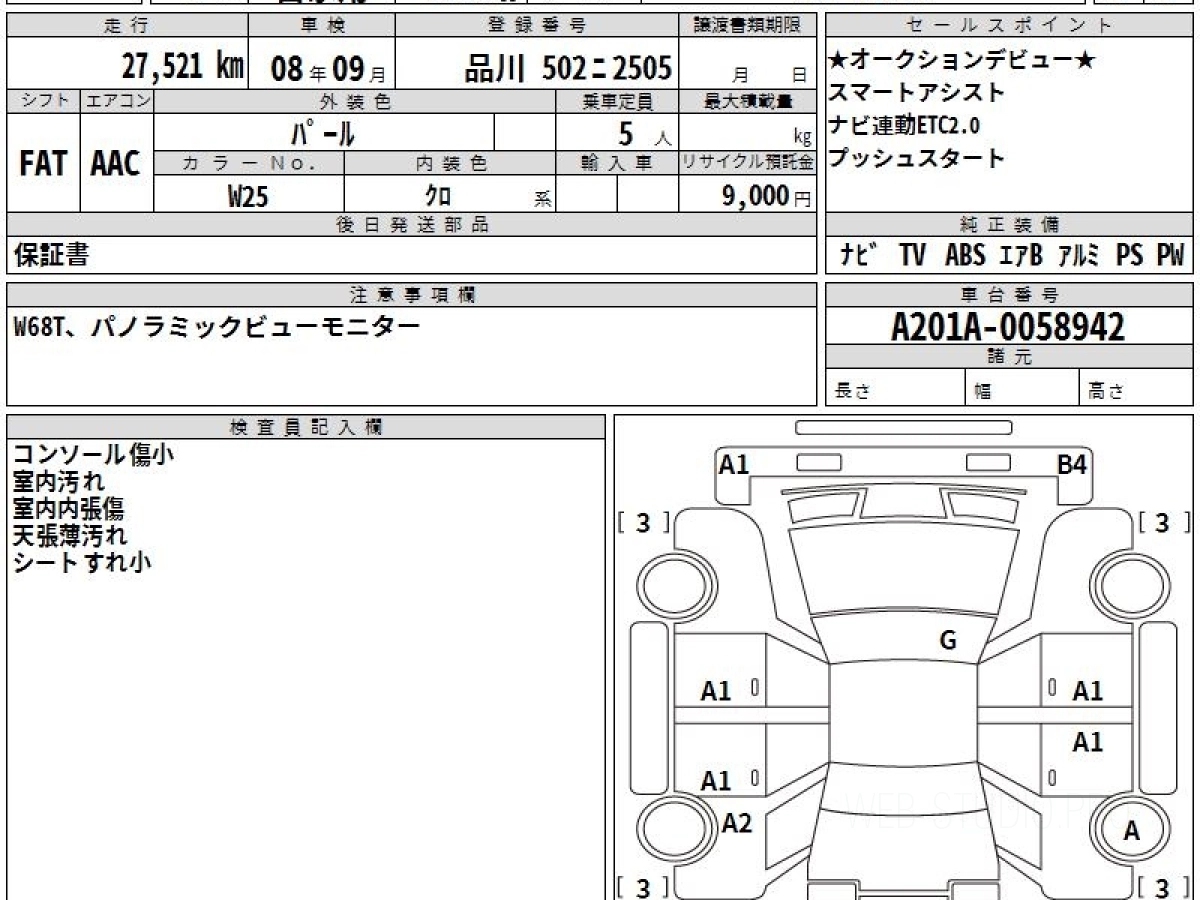
Task: Click the TV equipment indicator
Action: click(x=911, y=256)
